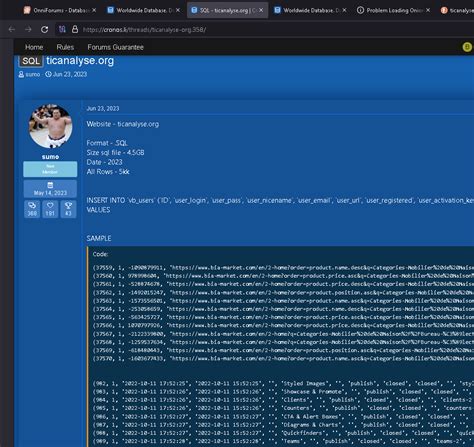Image resolution: width=474 pixels, height=447 pixels.
Task: Open the Home menu item
Action: tap(34, 47)
